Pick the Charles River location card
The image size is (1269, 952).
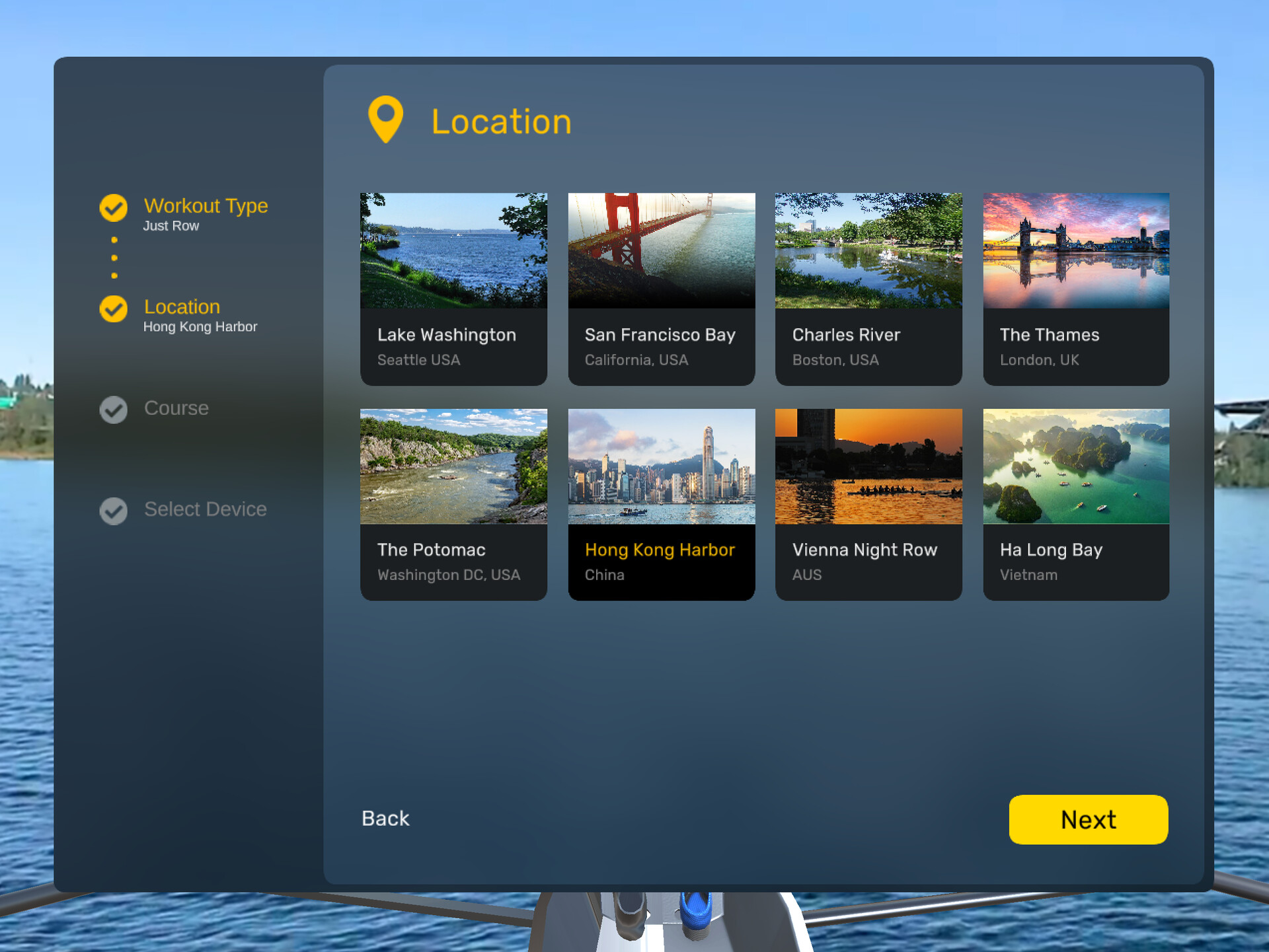point(868,289)
